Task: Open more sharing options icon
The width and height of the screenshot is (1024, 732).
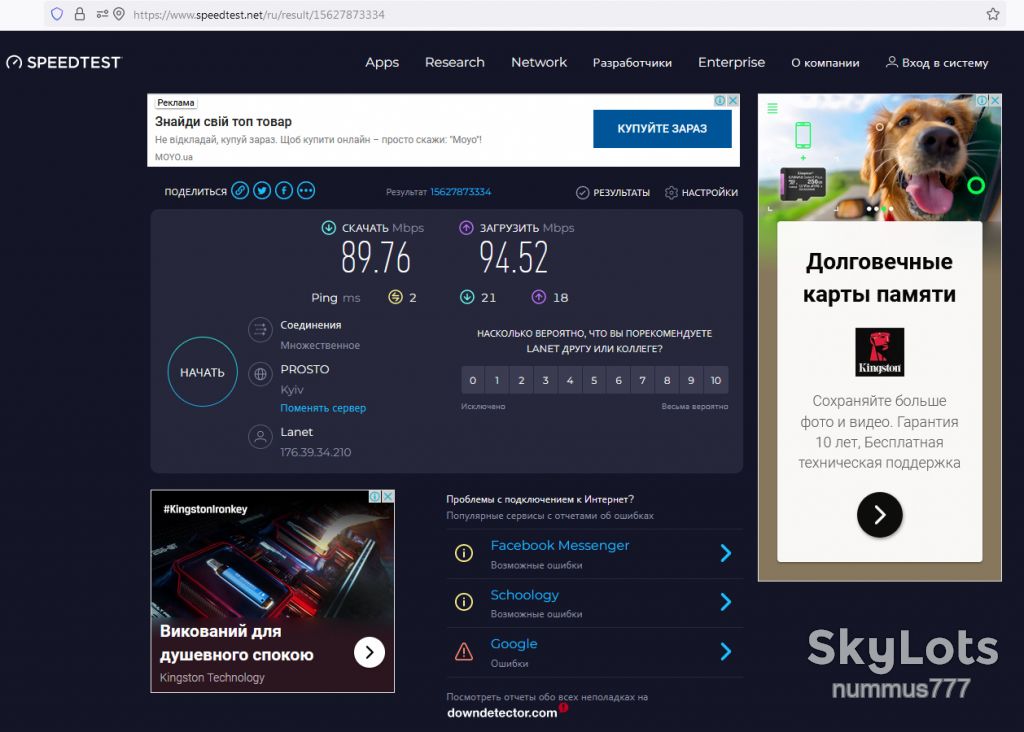Action: click(x=306, y=191)
